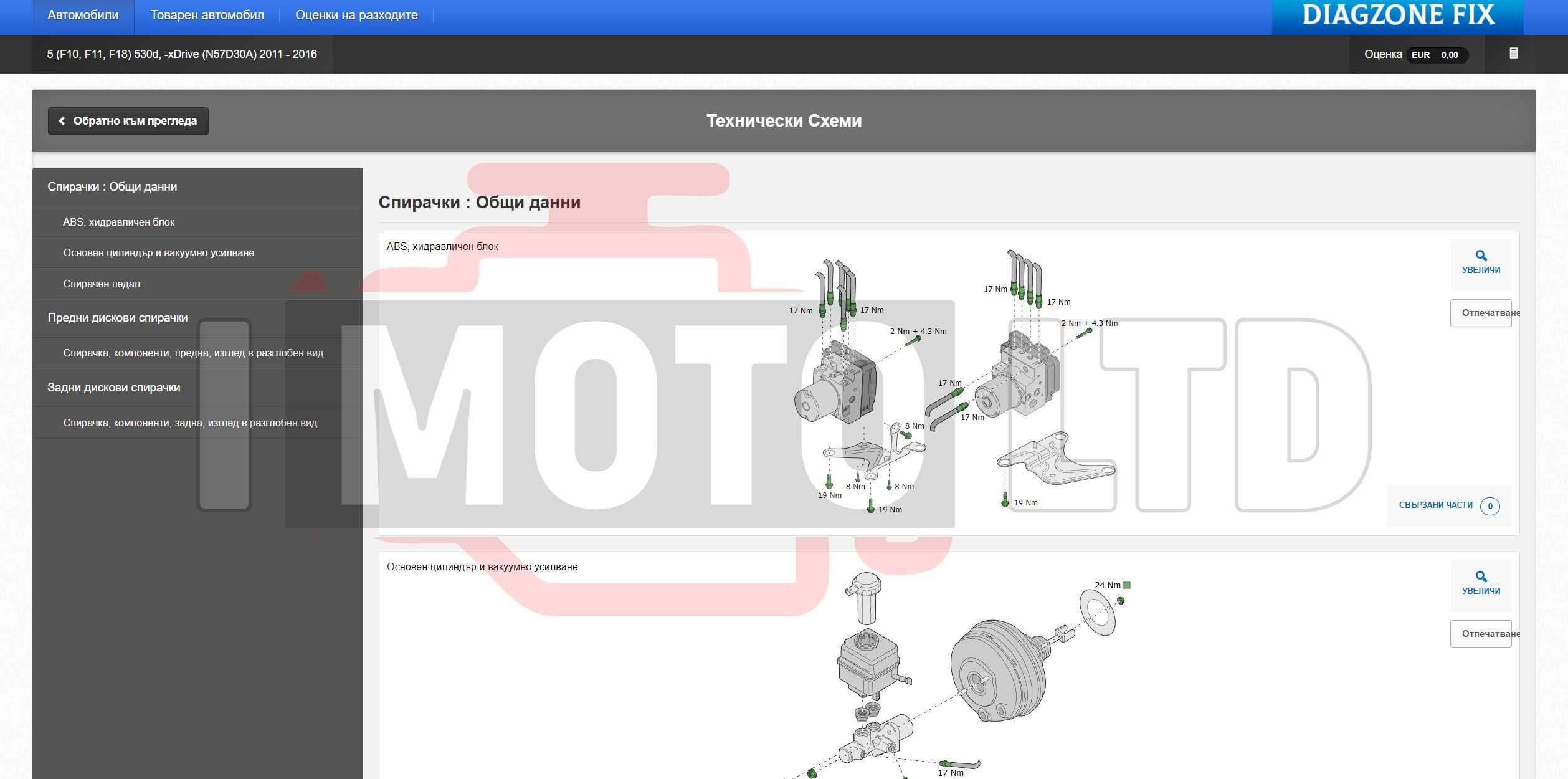Click the Спирачки : Общи данни content heading
The width and height of the screenshot is (1568, 779).
[480, 203]
